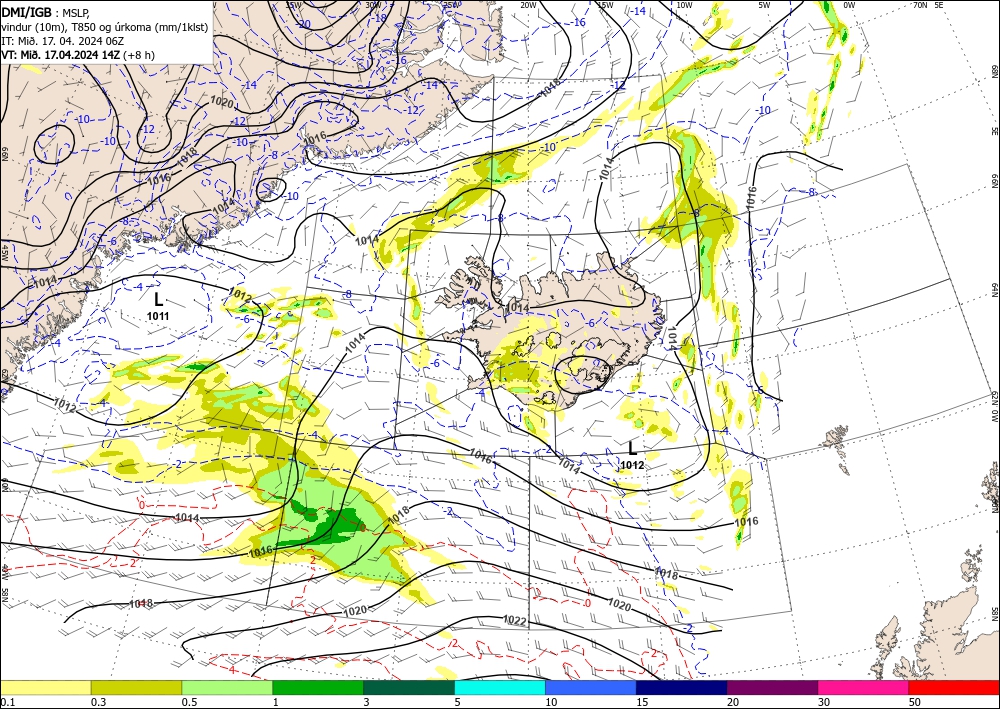Screen dimensions: 1000x709
Task: Click the navy 15–20 mm legend swatch
Action: (x=682, y=687)
